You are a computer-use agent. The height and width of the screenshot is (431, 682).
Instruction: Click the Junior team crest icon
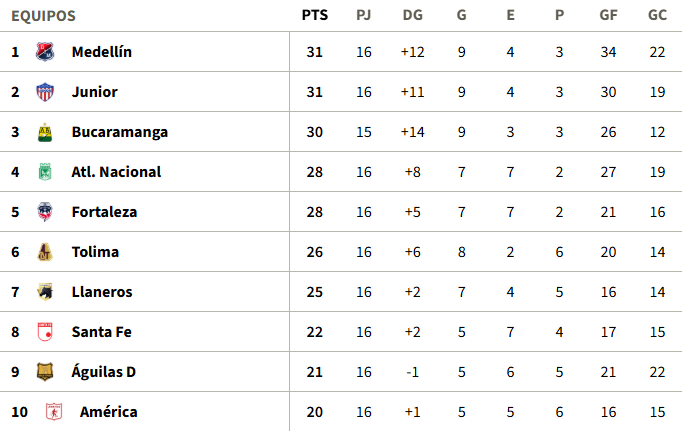(x=44, y=92)
